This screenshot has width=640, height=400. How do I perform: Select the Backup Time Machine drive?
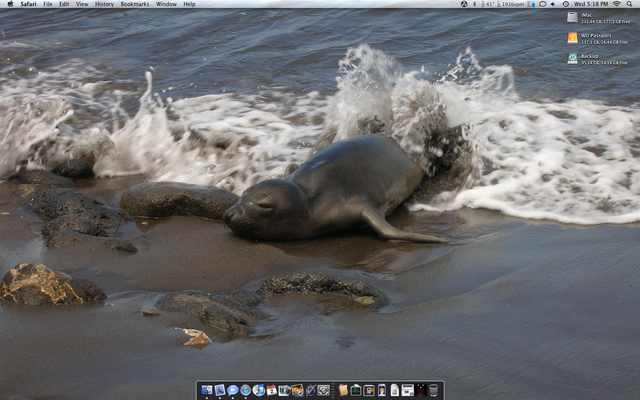[x=573, y=59]
